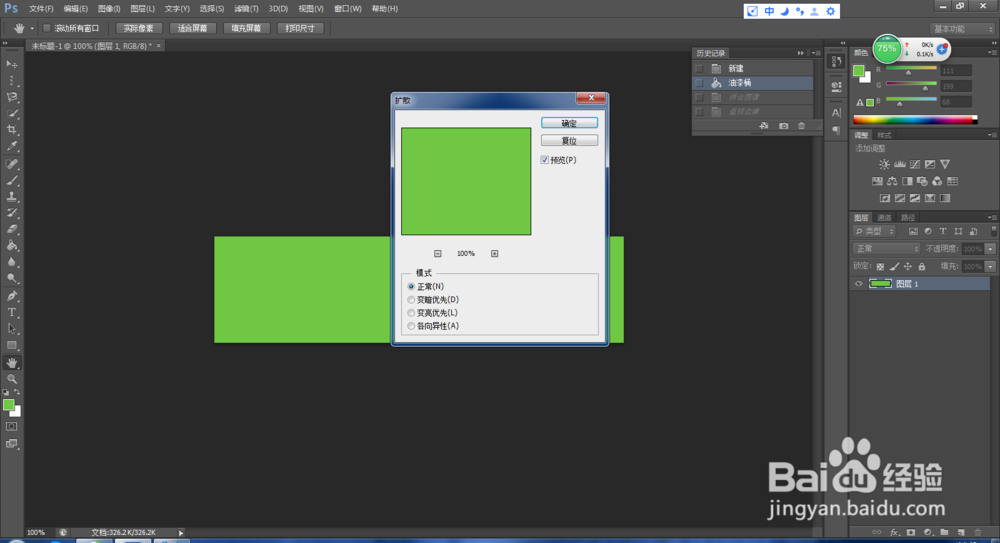
Task: Open the 图像(I) menu
Action: point(109,9)
